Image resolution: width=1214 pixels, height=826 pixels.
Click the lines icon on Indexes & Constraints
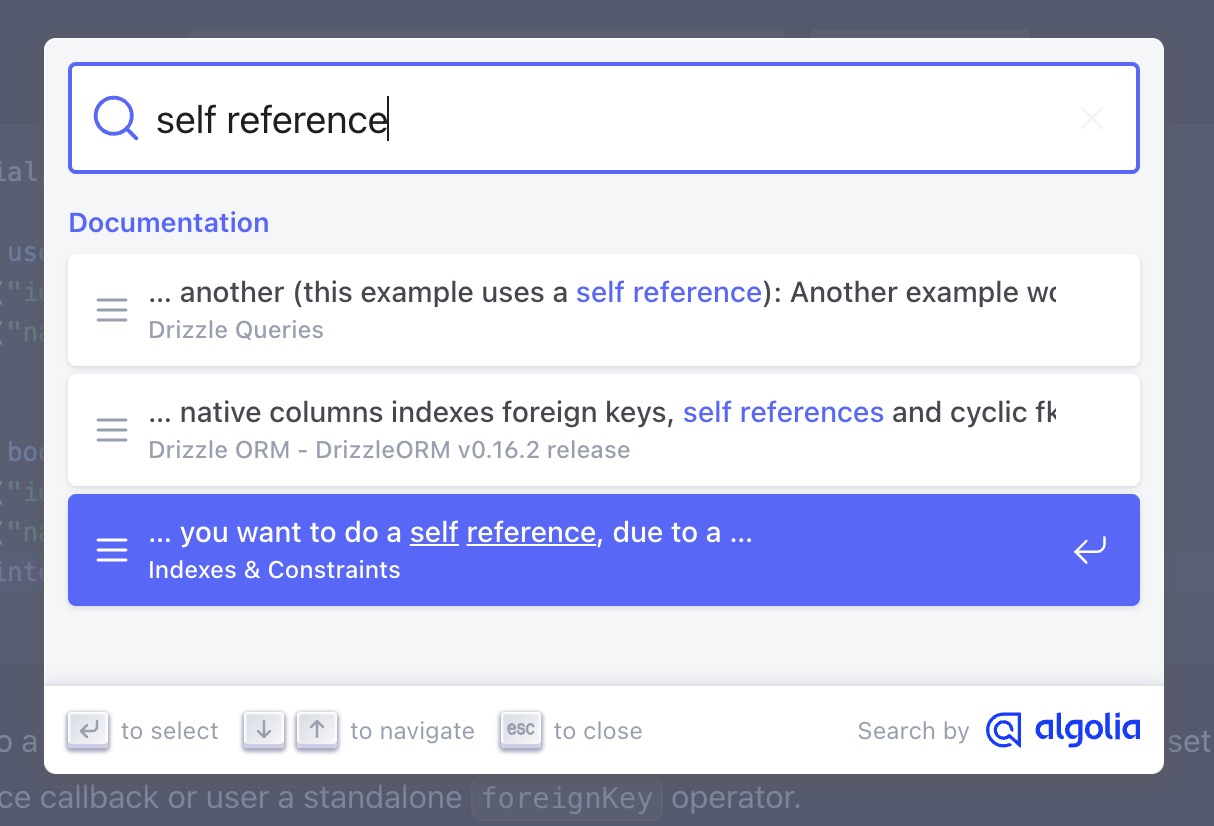112,550
